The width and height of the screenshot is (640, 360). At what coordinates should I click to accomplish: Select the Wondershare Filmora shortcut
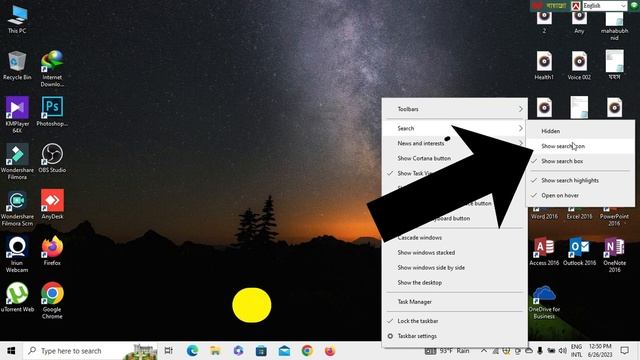pos(17,161)
